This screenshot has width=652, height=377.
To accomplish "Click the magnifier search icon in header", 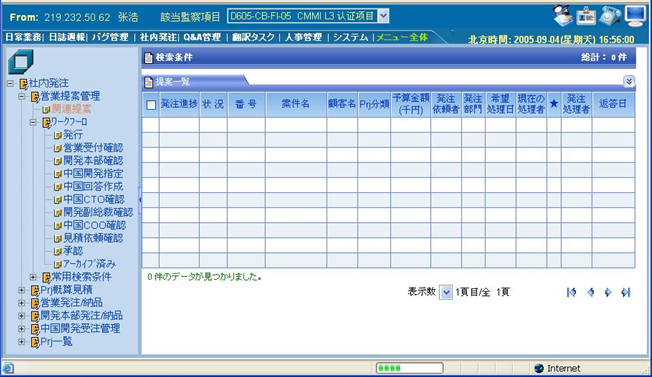I will tap(563, 15).
